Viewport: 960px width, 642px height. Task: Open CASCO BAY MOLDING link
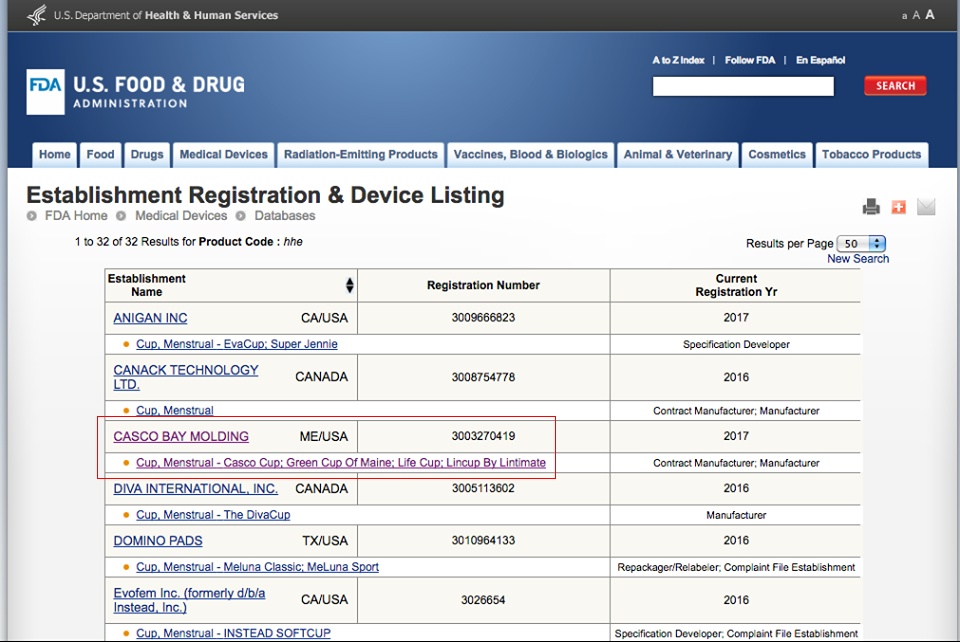pyautogui.click(x=181, y=436)
